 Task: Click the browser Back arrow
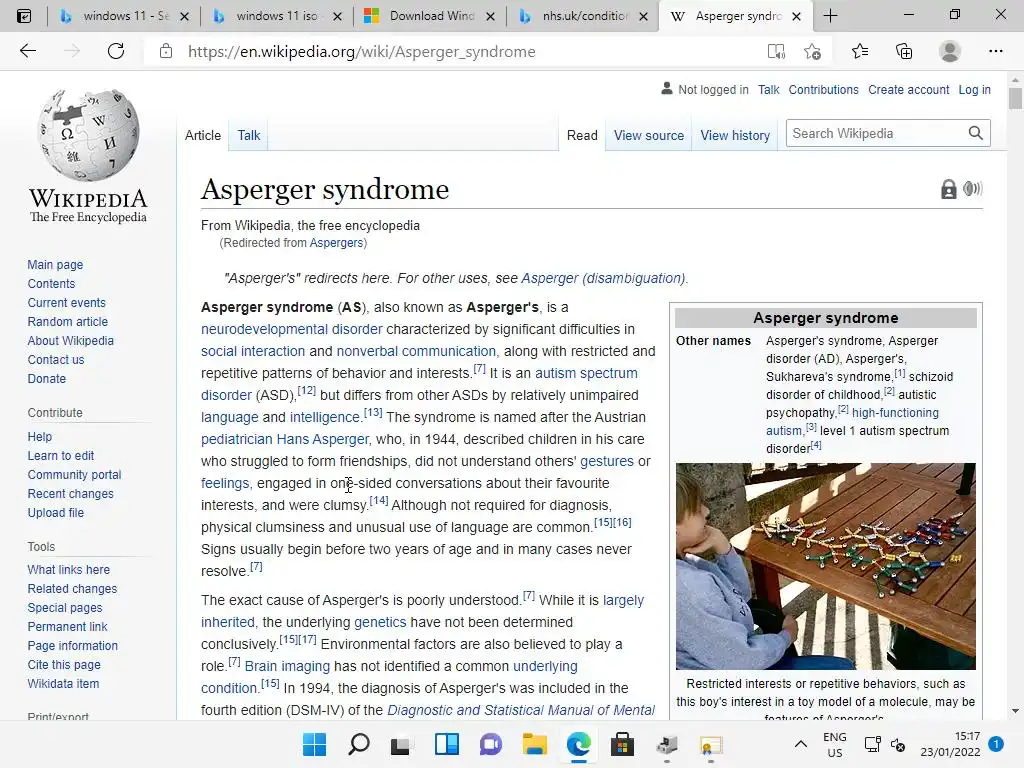pyautogui.click(x=27, y=51)
